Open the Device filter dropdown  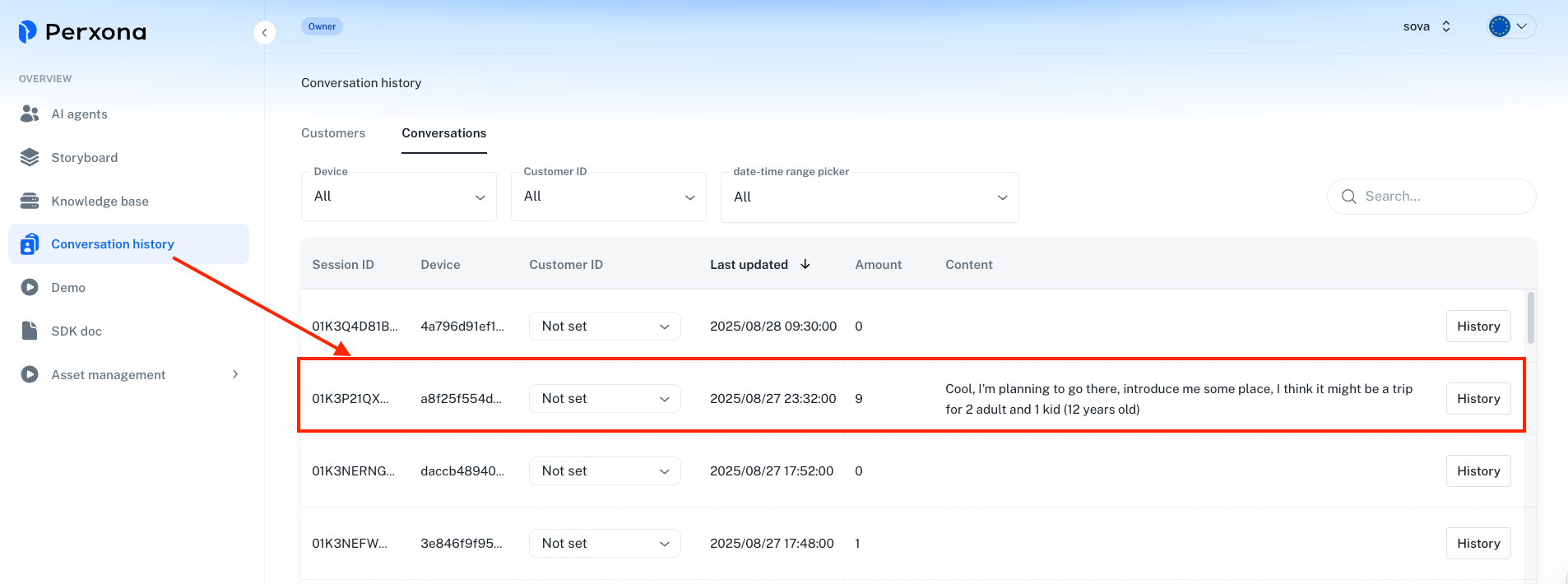coord(399,197)
